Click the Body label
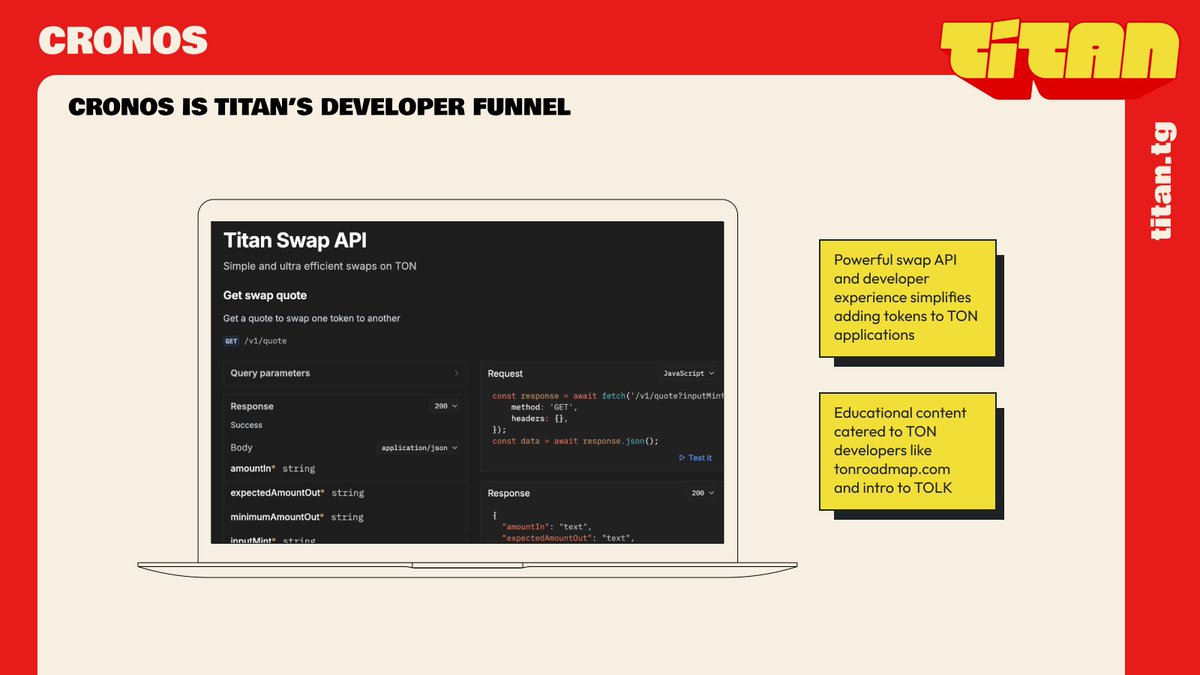Viewport: 1200px width, 675px height. click(x=241, y=448)
